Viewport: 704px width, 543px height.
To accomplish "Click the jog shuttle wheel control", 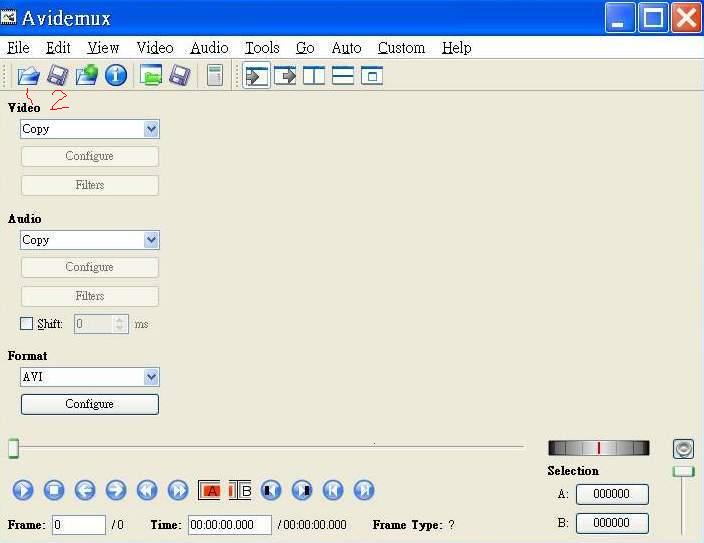I will [x=598, y=448].
